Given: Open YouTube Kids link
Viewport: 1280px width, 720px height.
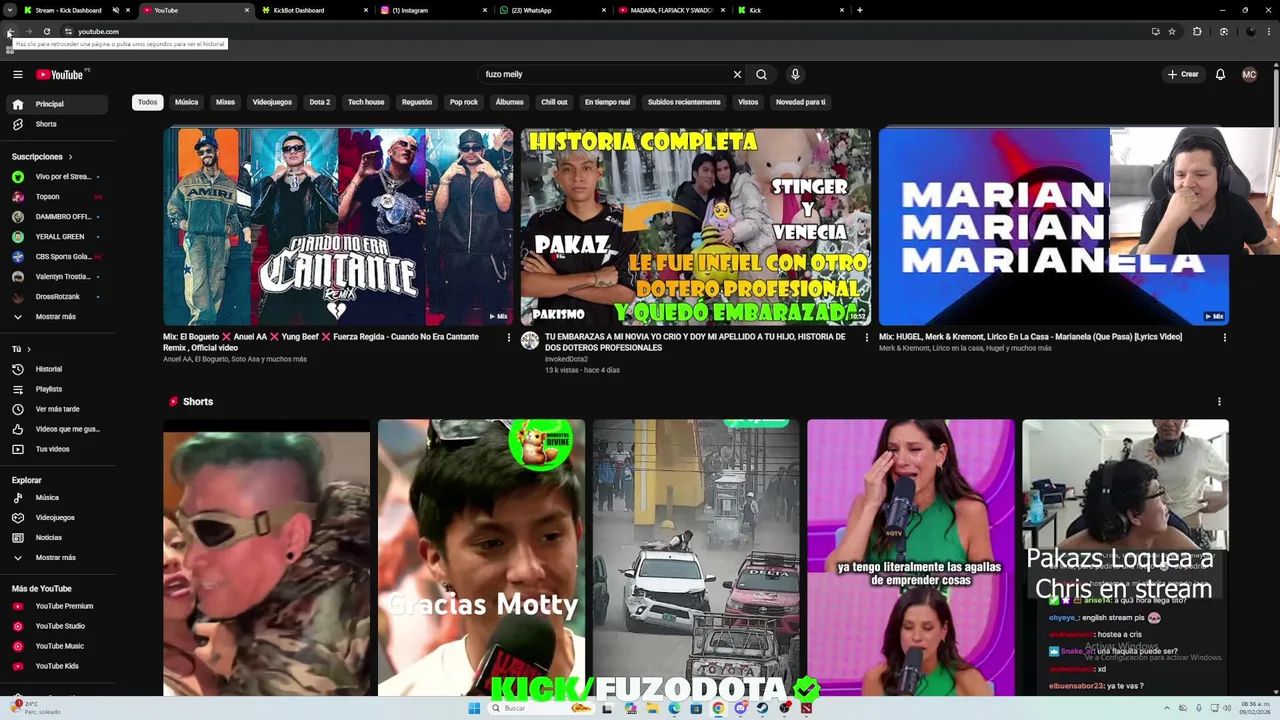Looking at the screenshot, I should (56, 666).
